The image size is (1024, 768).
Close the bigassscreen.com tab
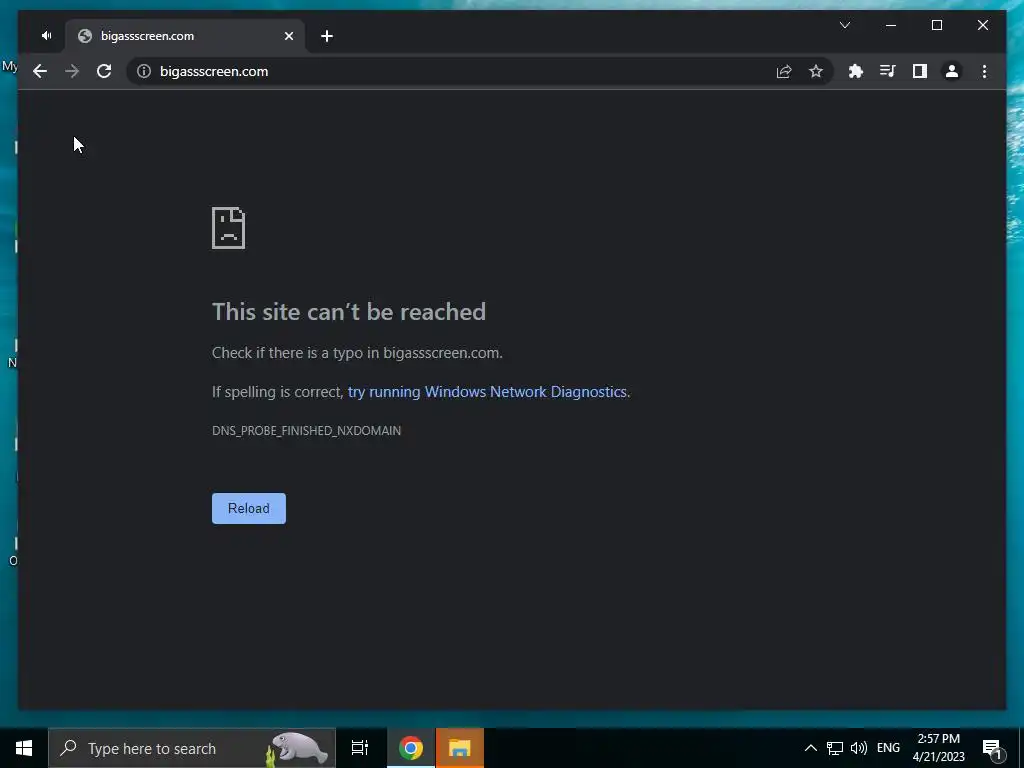289,36
